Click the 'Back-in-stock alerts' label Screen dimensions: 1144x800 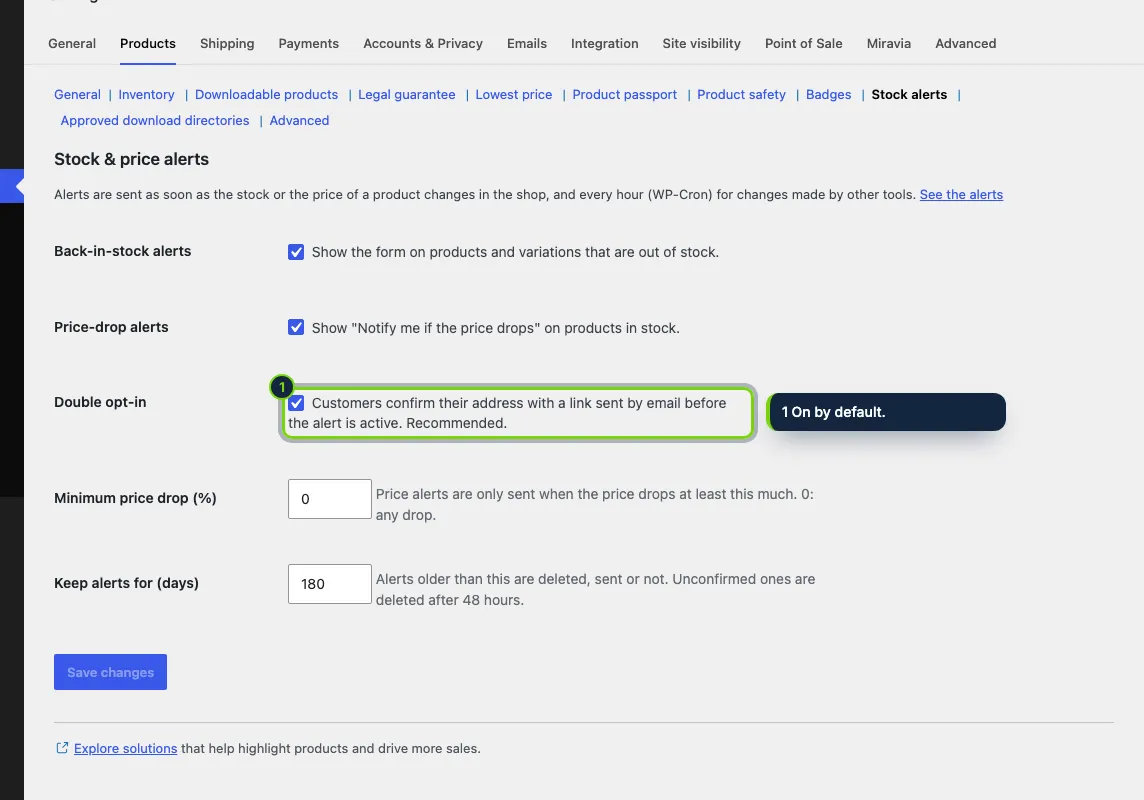123,251
